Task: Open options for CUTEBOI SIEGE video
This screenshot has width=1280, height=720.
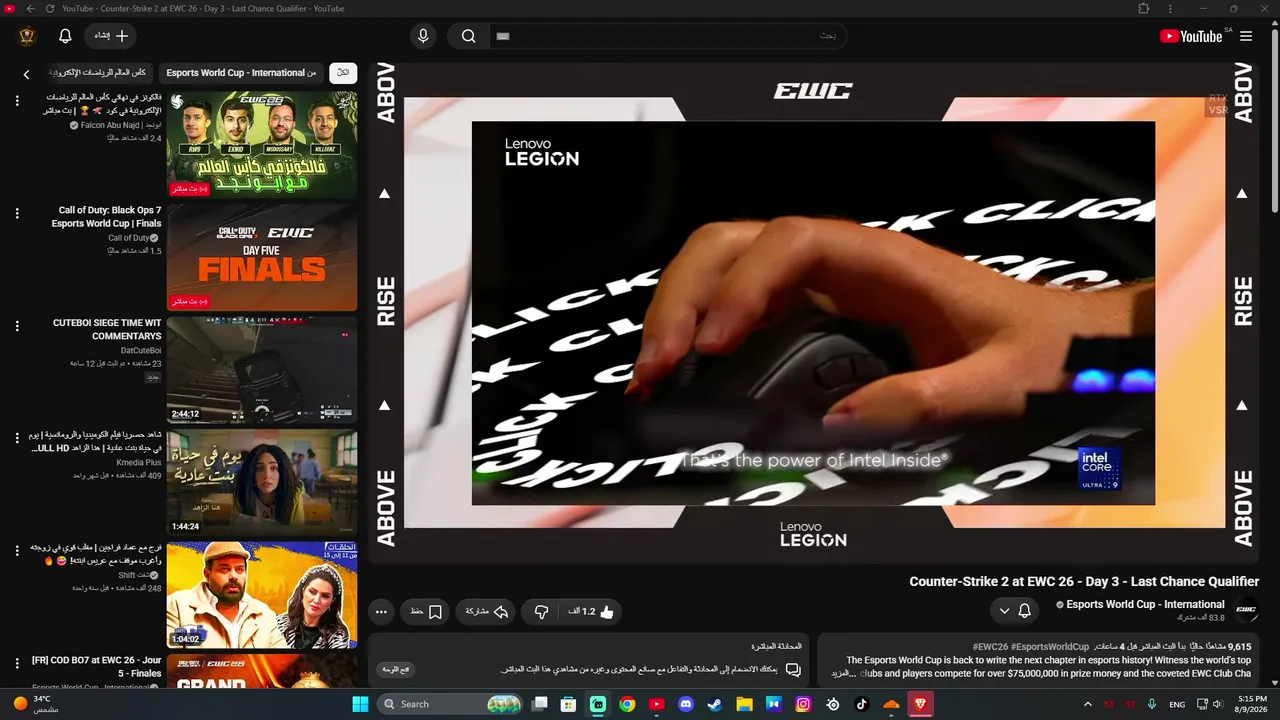Action: point(17,326)
